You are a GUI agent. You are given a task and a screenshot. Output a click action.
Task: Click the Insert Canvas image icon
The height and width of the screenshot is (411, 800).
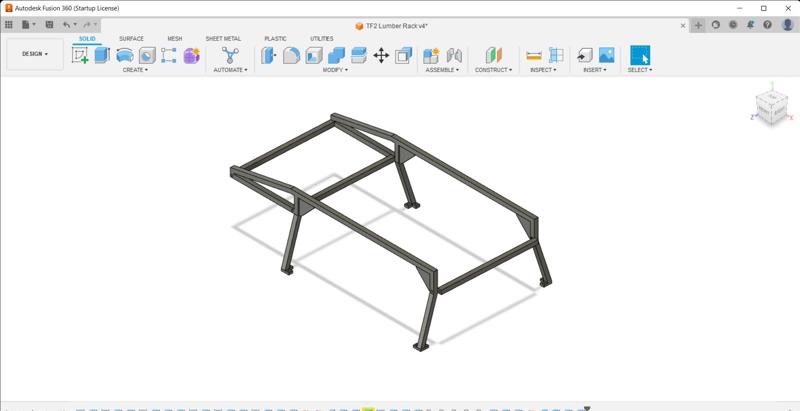[x=607, y=55]
